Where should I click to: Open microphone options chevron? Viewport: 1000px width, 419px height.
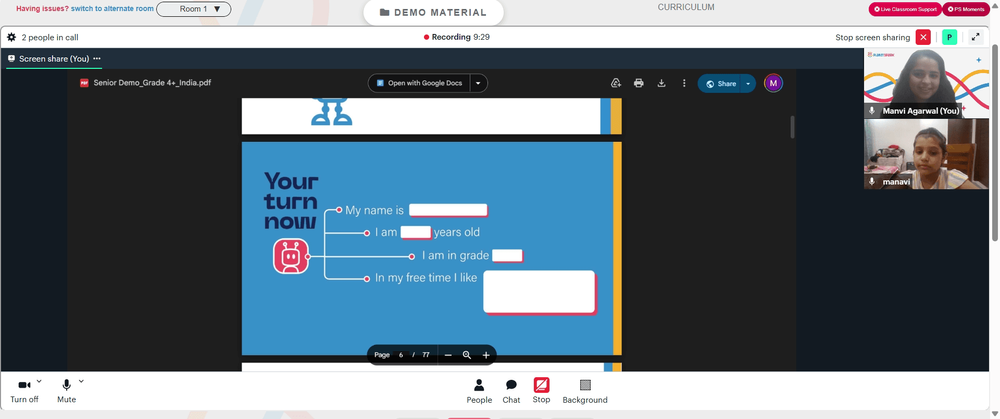click(x=81, y=381)
